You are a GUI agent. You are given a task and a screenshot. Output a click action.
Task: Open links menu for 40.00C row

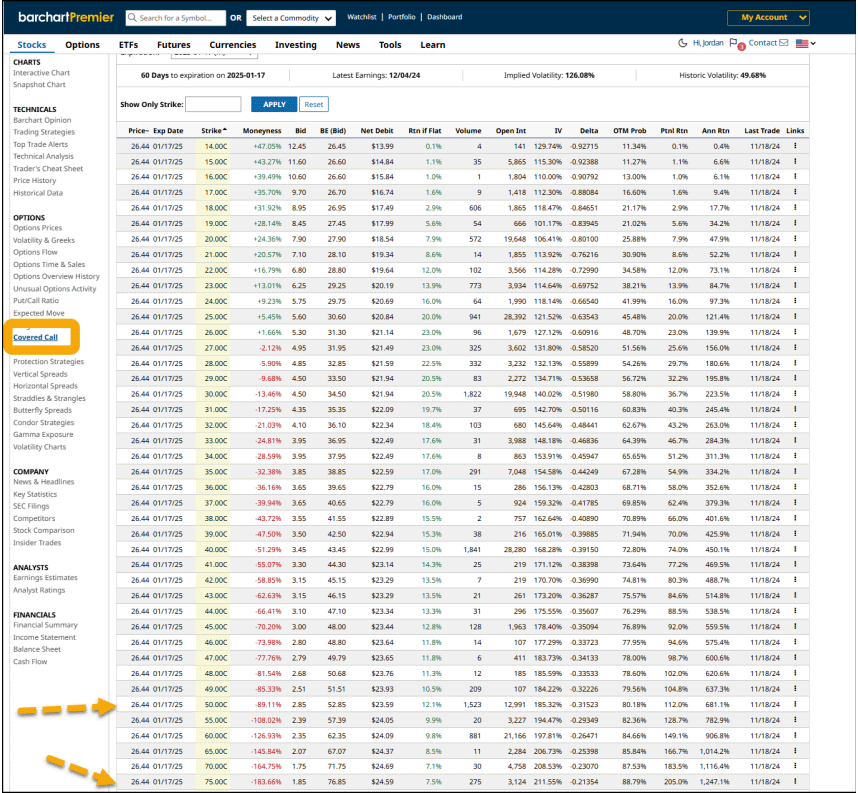795,549
